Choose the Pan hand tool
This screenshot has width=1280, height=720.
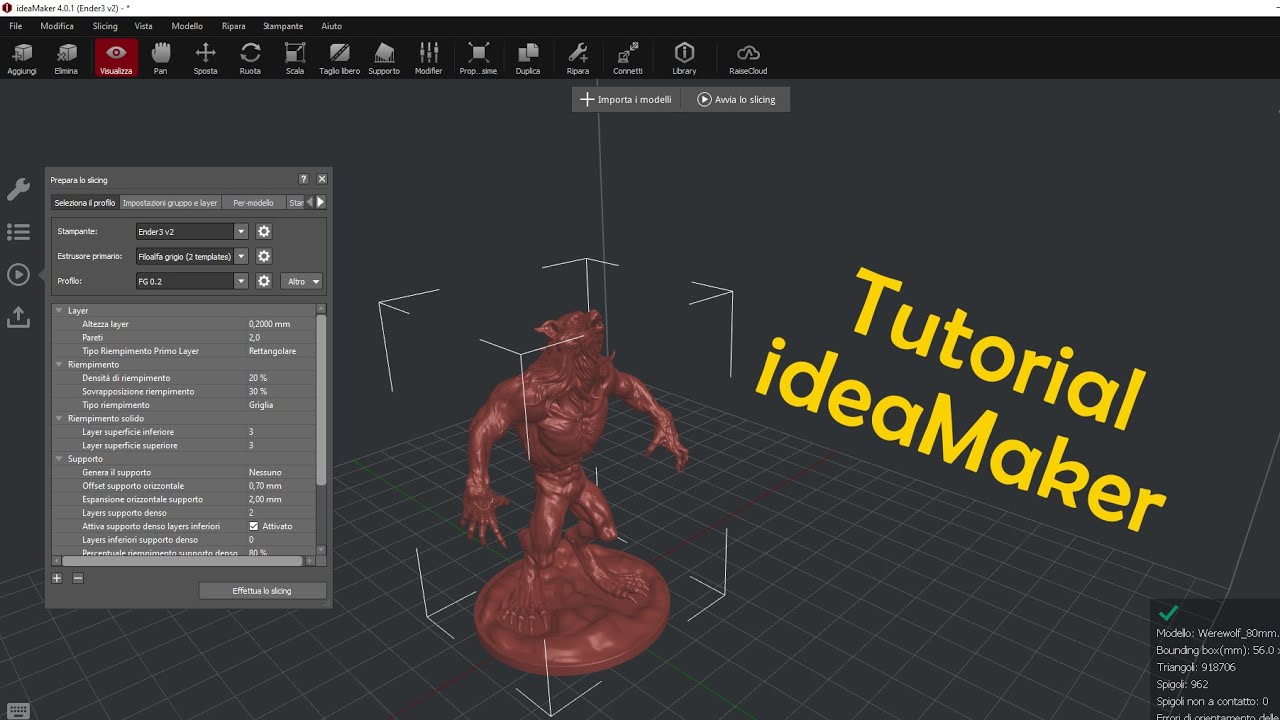pyautogui.click(x=160, y=58)
